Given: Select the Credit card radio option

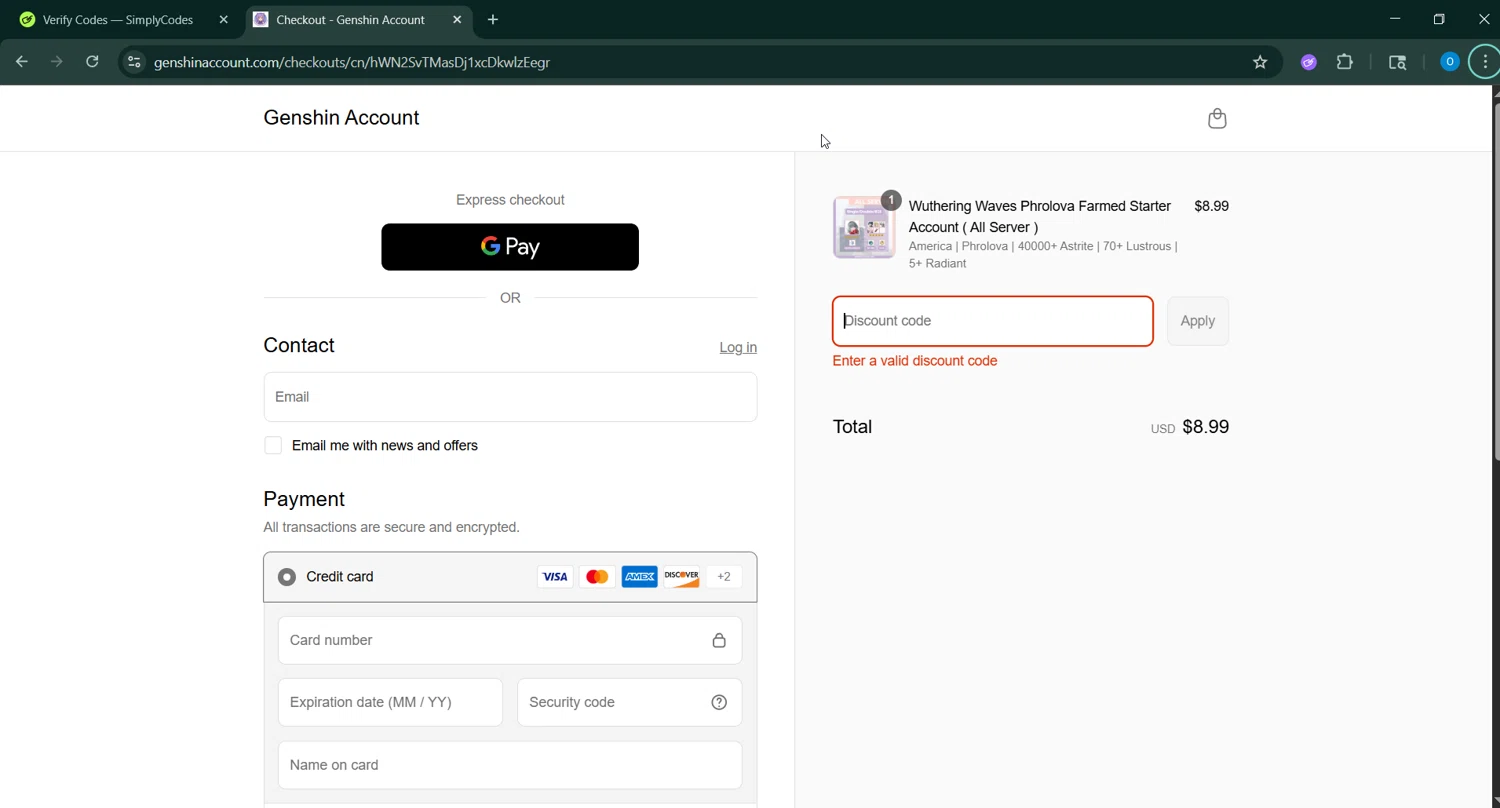Looking at the screenshot, I should tap(287, 577).
